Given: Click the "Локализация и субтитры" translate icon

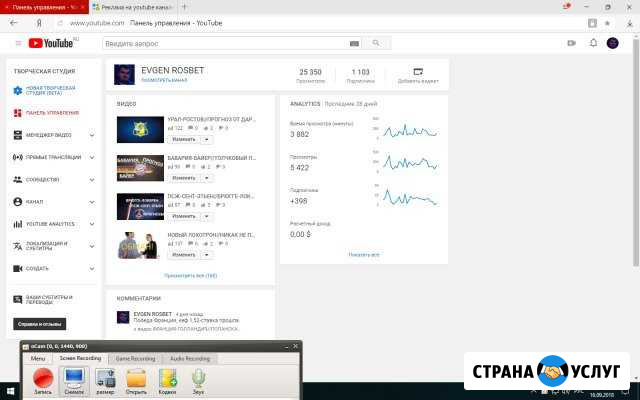Looking at the screenshot, I should click(18, 246).
